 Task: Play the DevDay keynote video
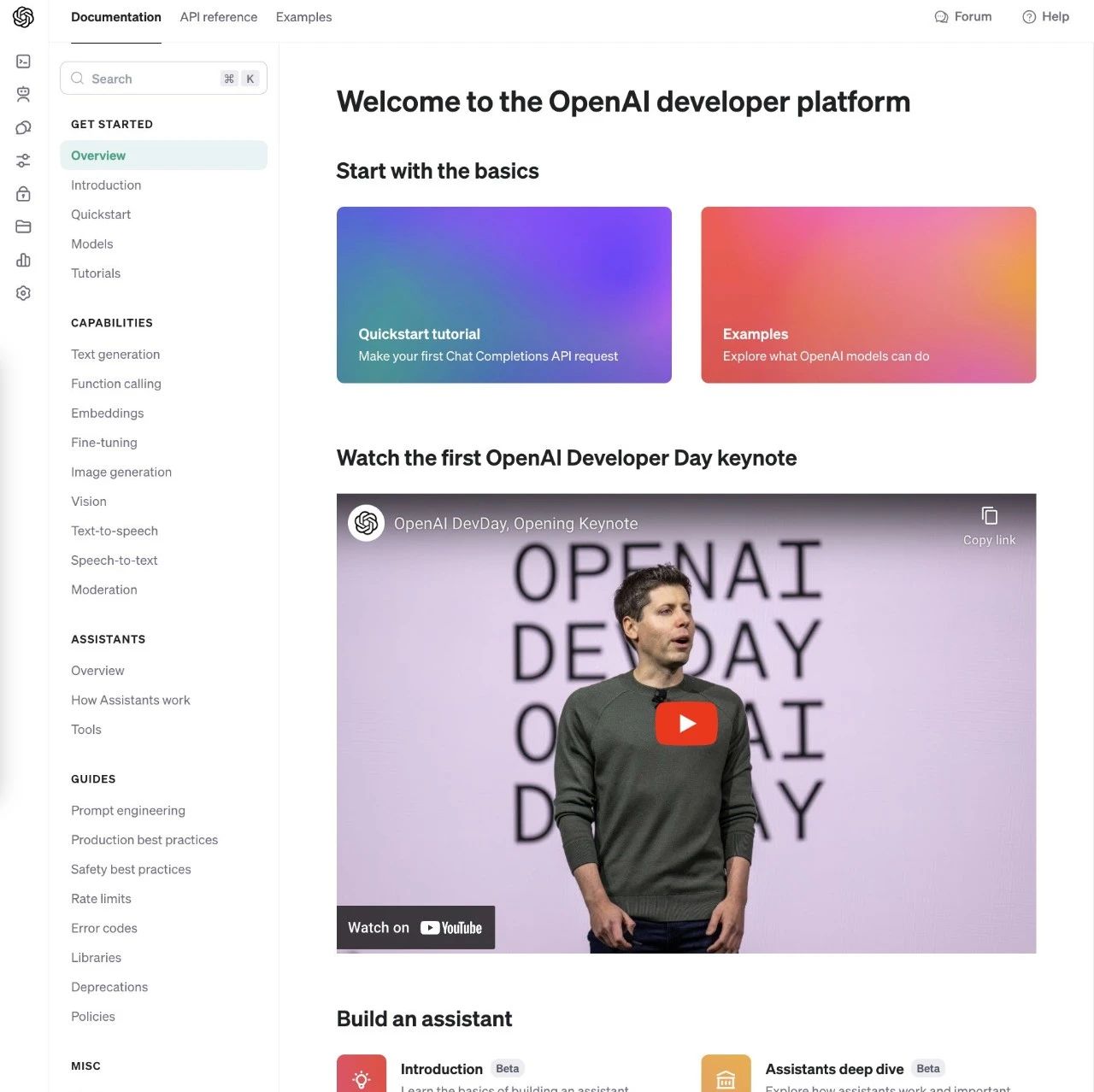tap(686, 724)
